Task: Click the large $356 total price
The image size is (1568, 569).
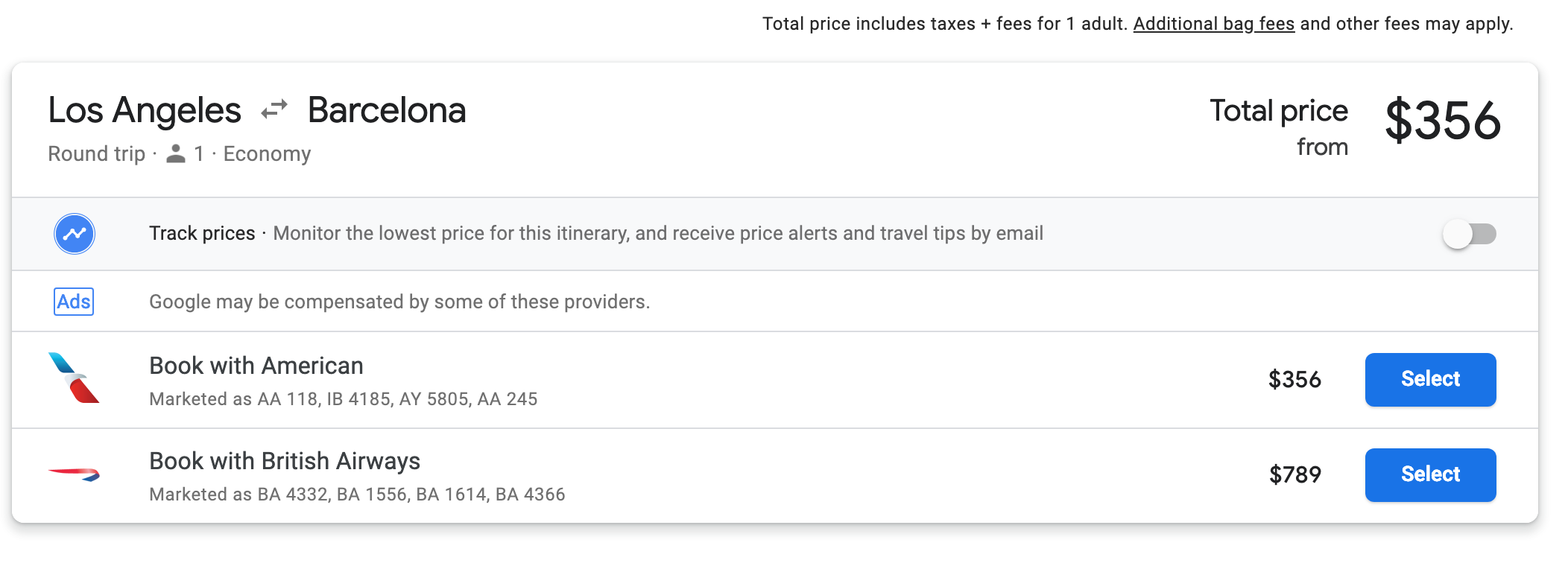Action: pos(1442,121)
